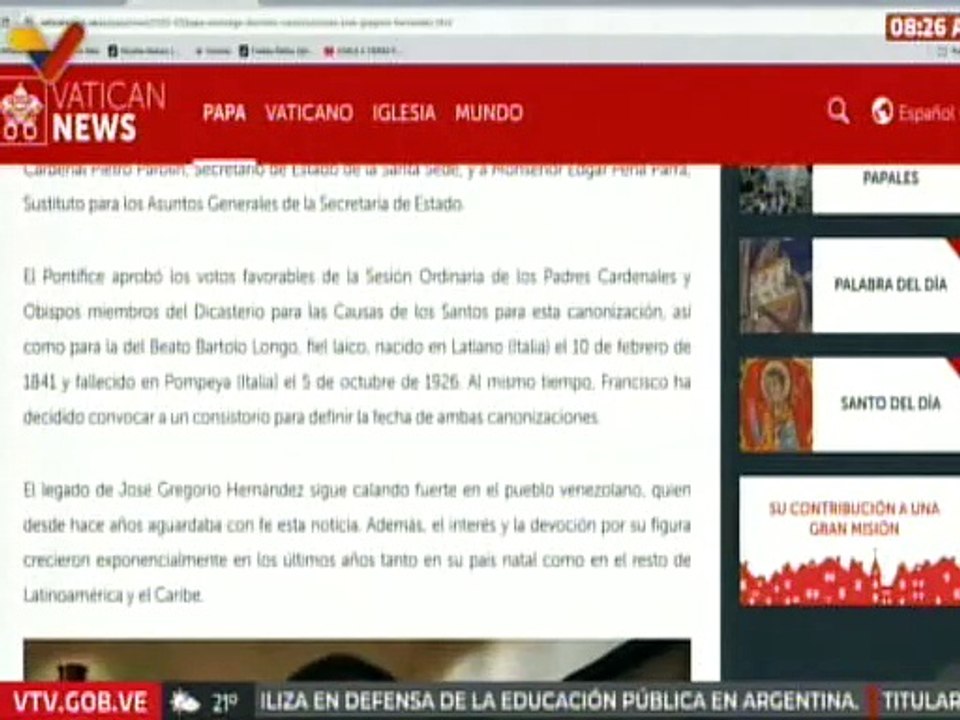Click the words "Beato Bartolo Longo"
The image size is (960, 720).
click(x=223, y=347)
